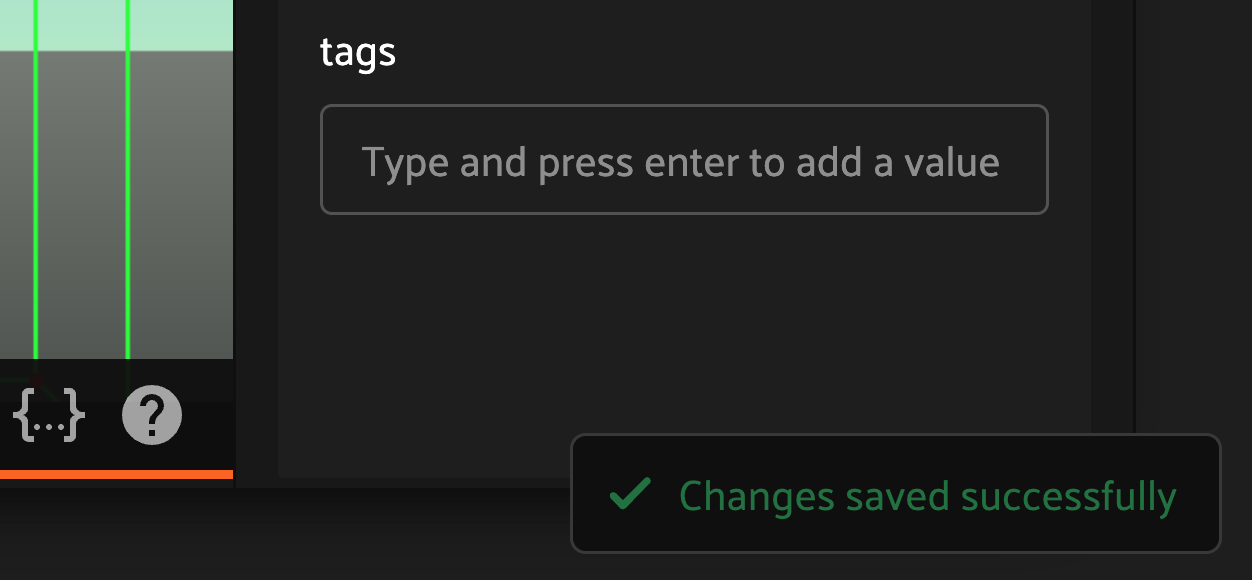The height and width of the screenshot is (580, 1252).
Task: Click the orange highlight bar under the preview
Action: [116, 473]
